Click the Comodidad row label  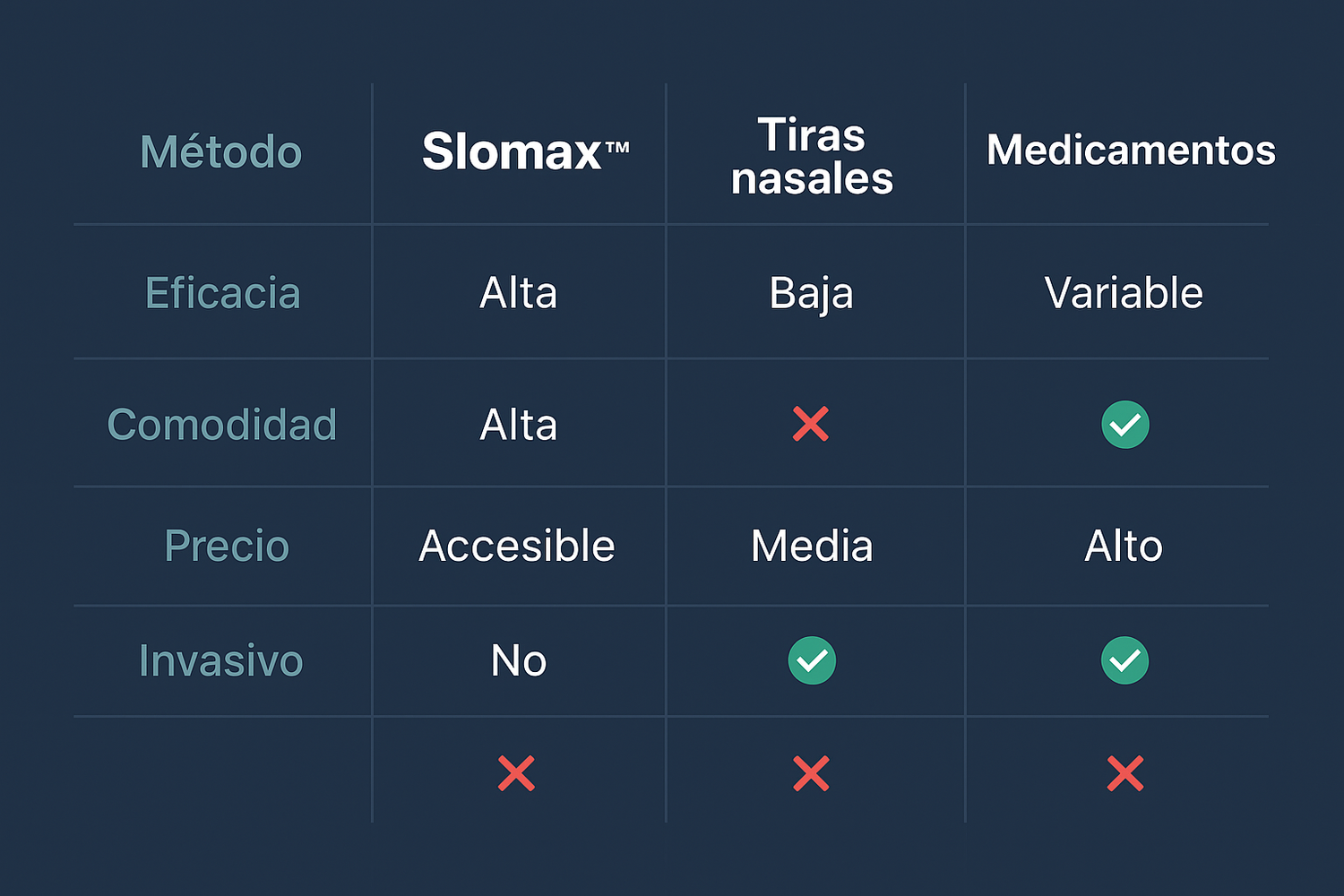222,425
